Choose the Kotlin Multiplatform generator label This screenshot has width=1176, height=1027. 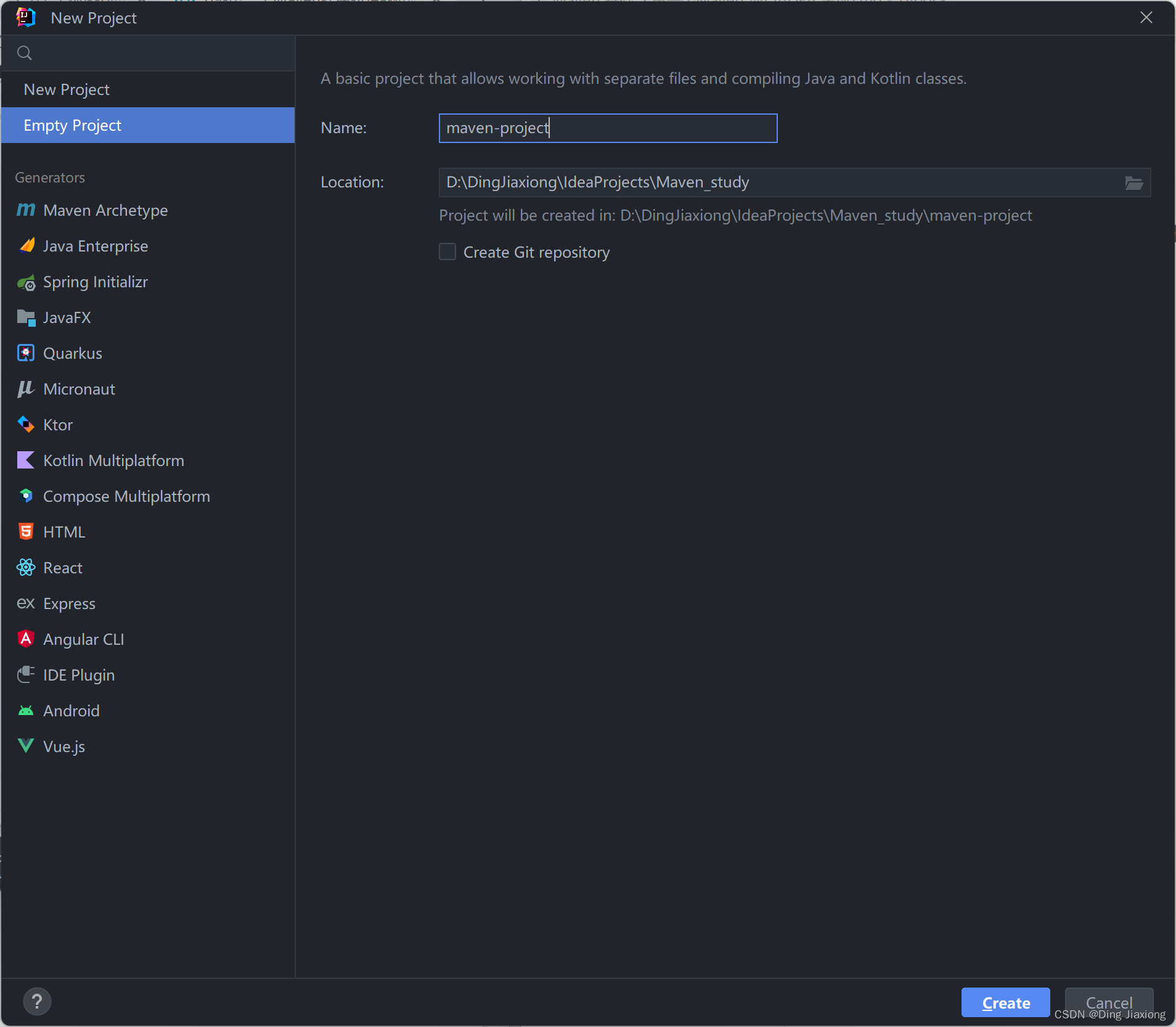[x=113, y=460]
